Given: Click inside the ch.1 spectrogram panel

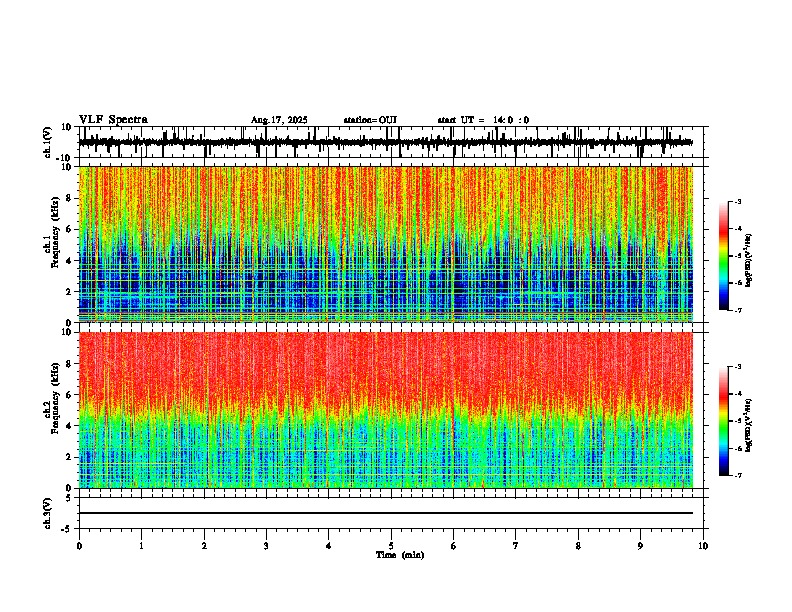Looking at the screenshot, I should point(385,244).
